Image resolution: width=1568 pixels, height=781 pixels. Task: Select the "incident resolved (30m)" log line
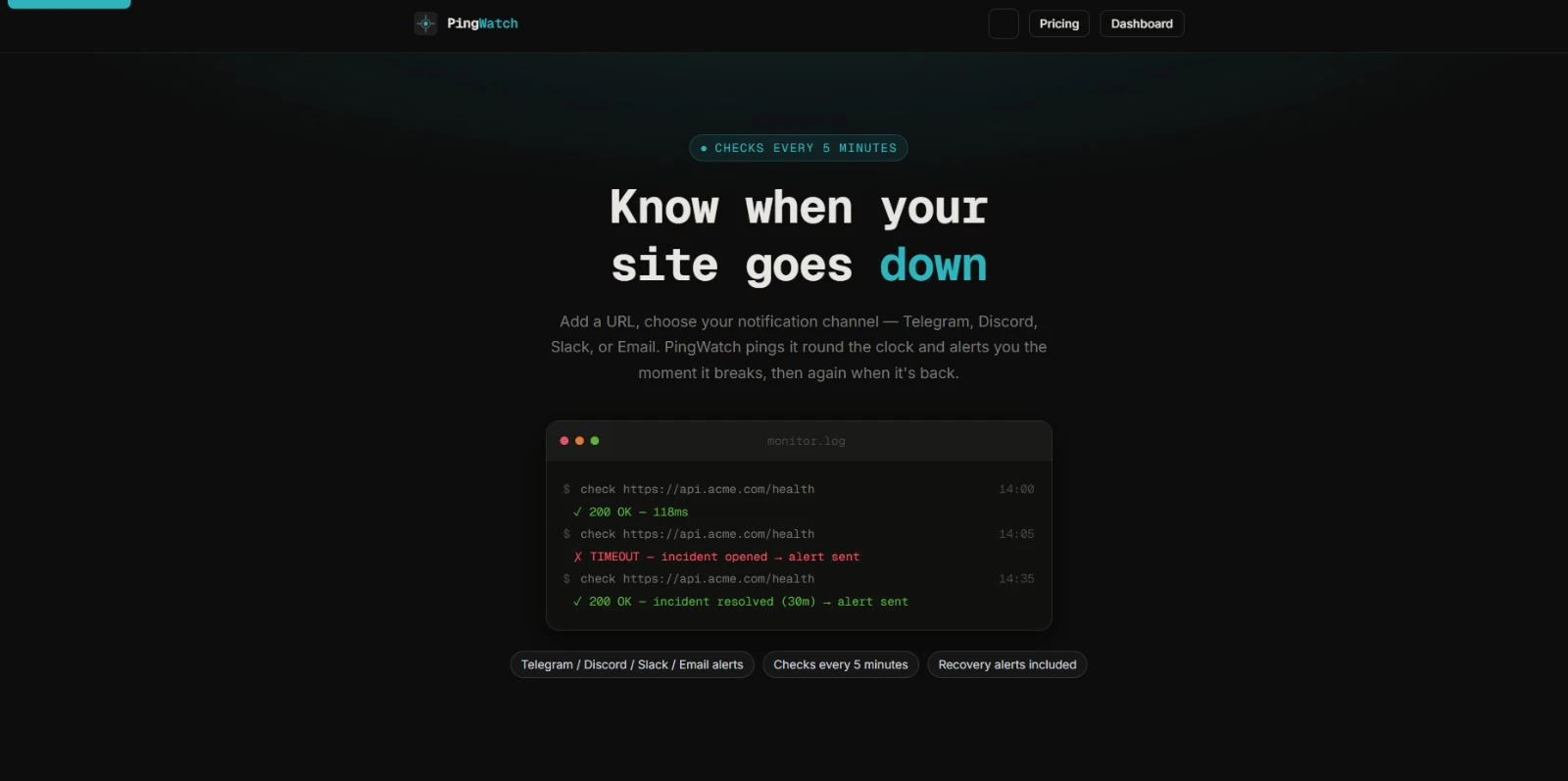pos(740,602)
